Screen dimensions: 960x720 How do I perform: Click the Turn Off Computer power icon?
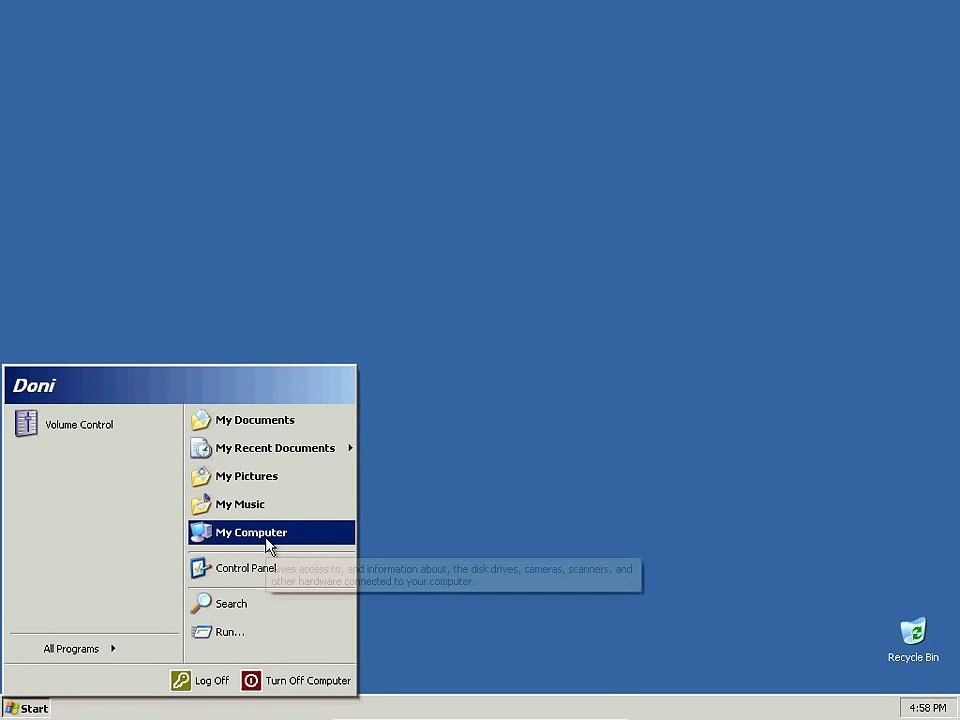(x=251, y=680)
